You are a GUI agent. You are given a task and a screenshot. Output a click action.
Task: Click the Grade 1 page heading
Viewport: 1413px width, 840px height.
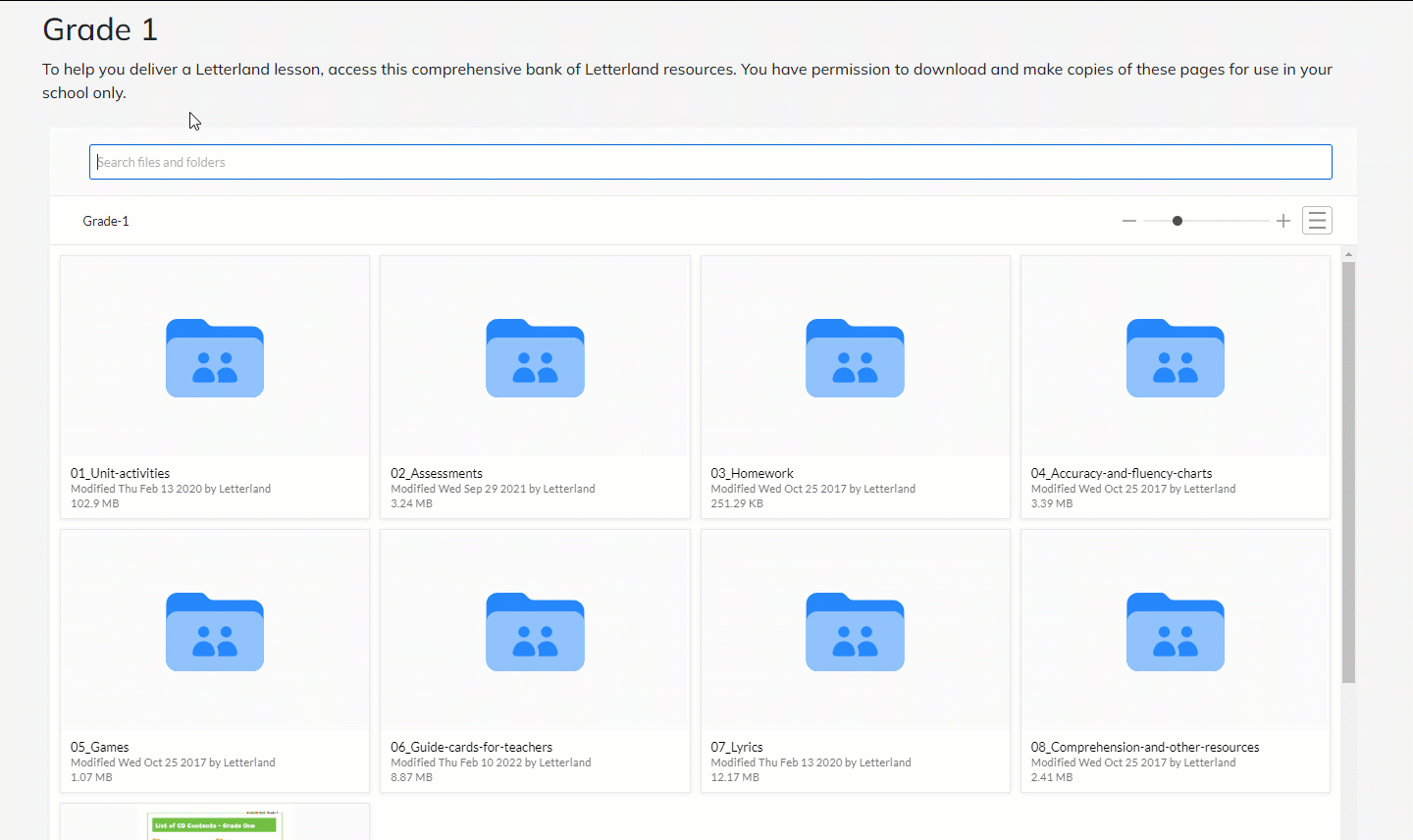tap(100, 29)
